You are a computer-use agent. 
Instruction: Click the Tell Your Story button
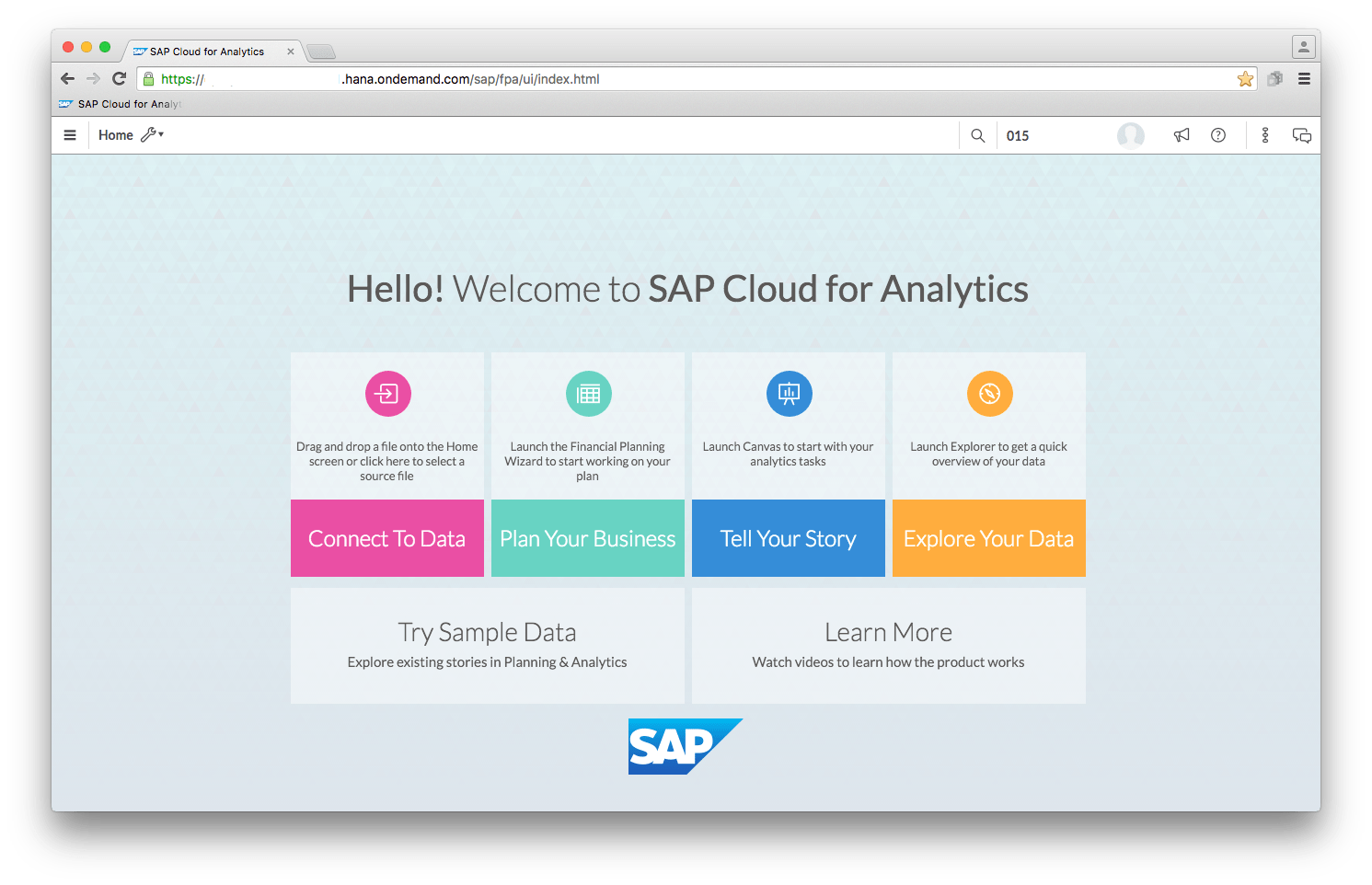pos(789,538)
